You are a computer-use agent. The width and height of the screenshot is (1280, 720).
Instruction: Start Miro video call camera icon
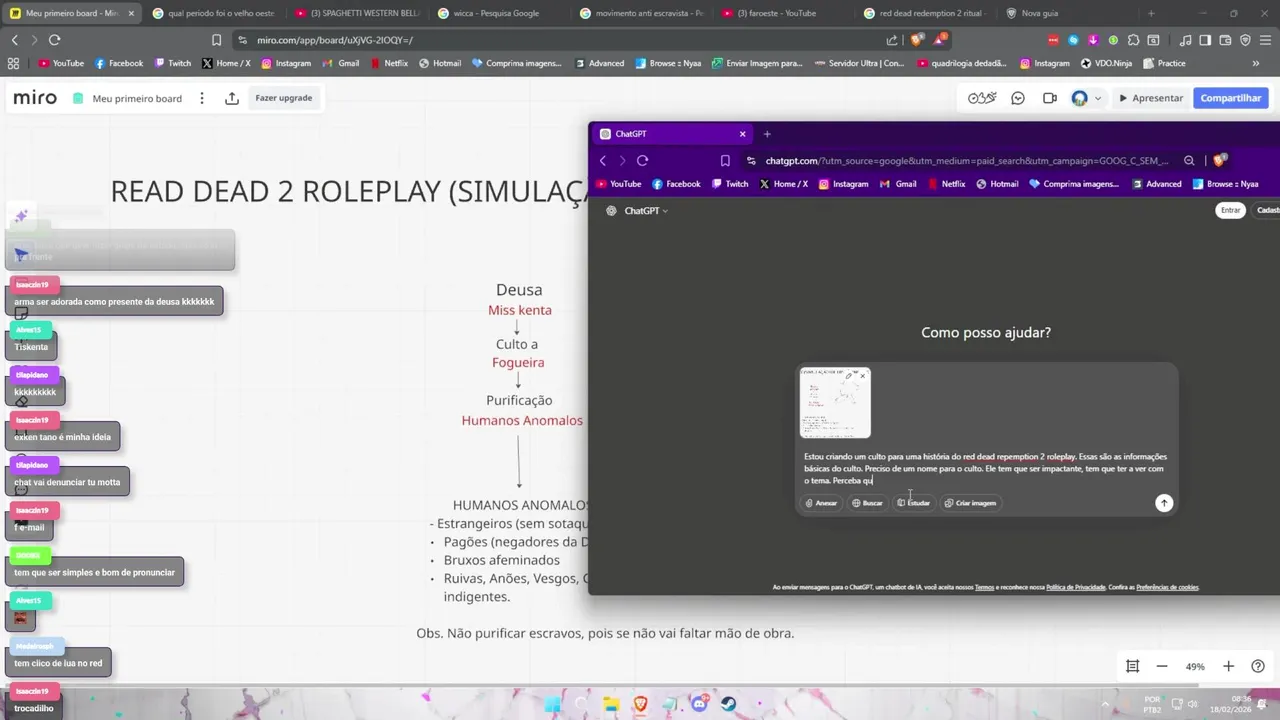[x=1049, y=98]
